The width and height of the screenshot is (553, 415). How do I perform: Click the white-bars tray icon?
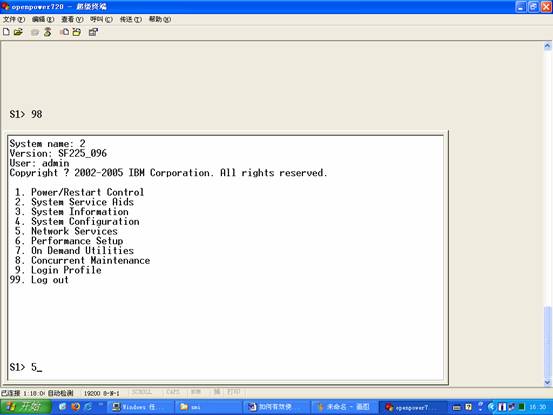[x=502, y=407]
